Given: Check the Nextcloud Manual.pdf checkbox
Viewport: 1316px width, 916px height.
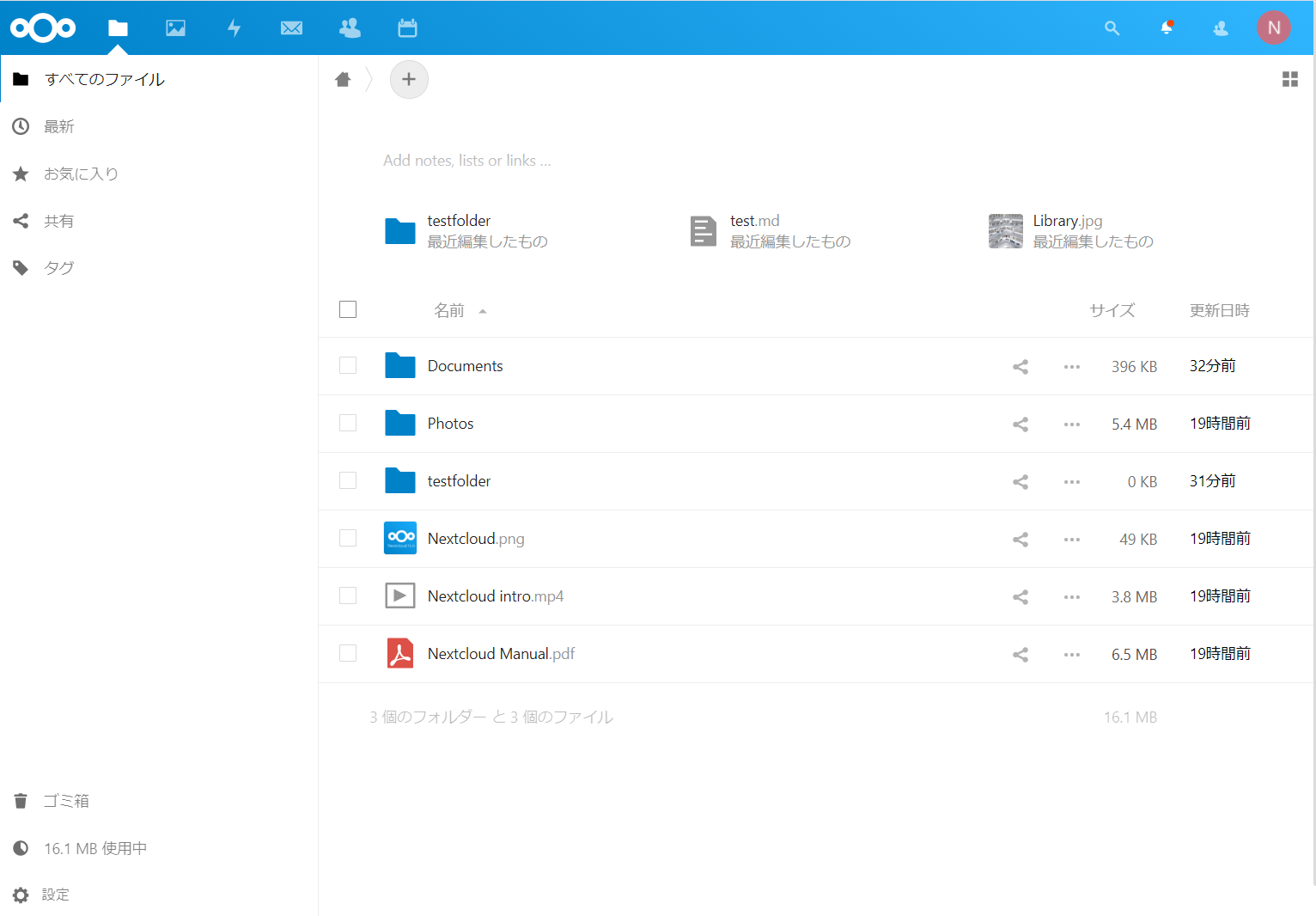Looking at the screenshot, I should (x=348, y=653).
